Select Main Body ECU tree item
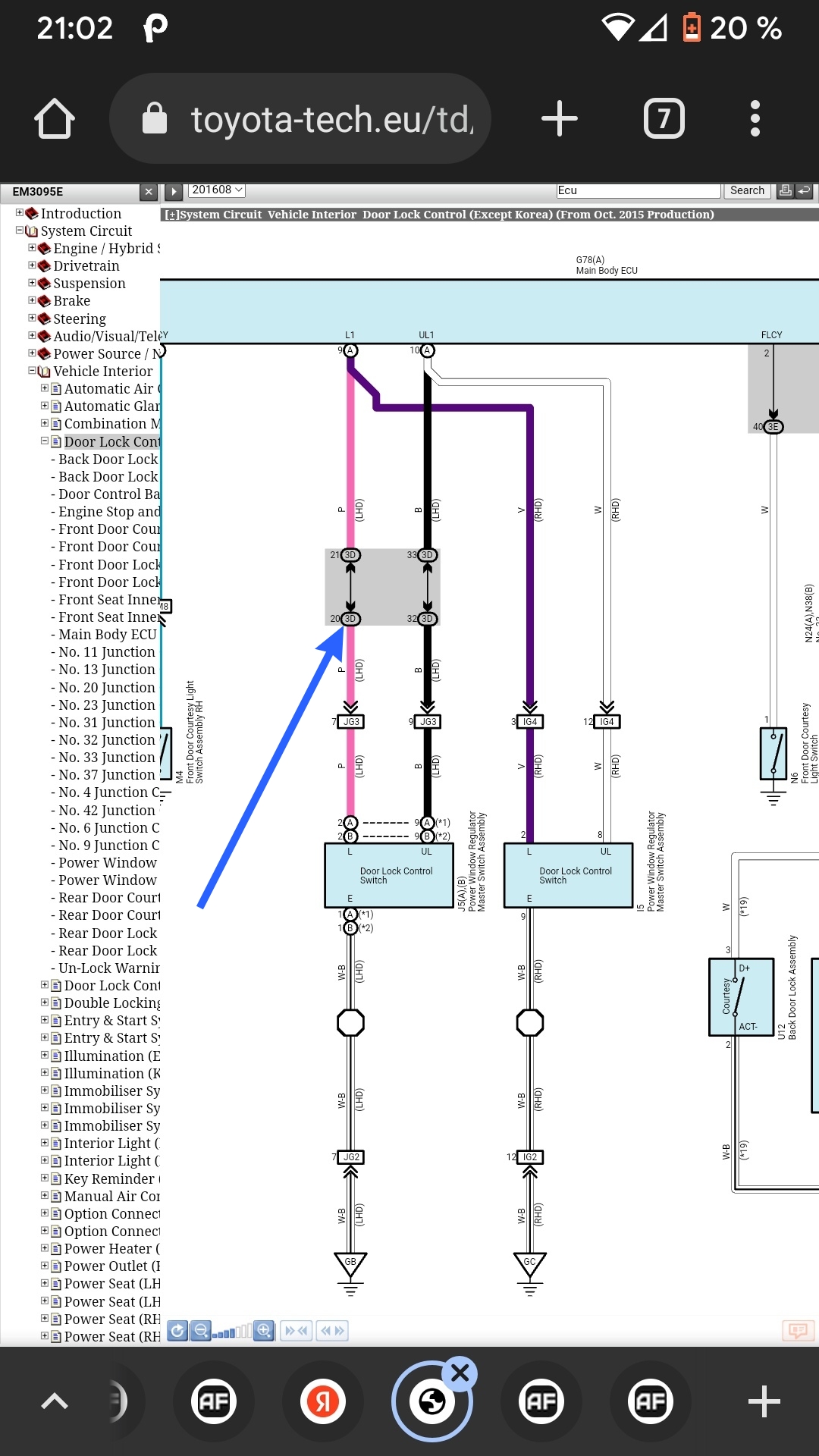The image size is (819, 1456). click(x=107, y=635)
